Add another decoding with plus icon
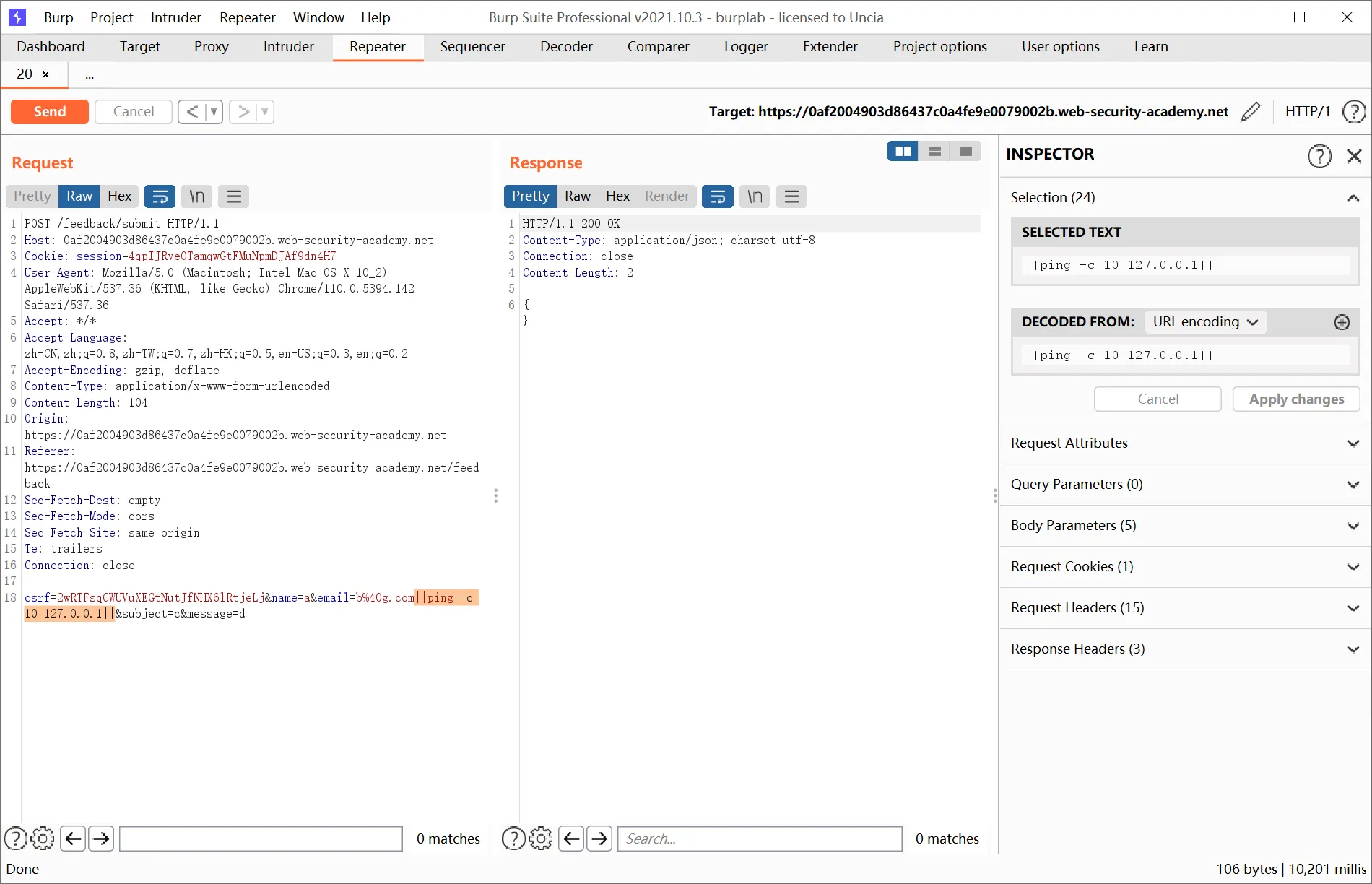 pos(1342,322)
